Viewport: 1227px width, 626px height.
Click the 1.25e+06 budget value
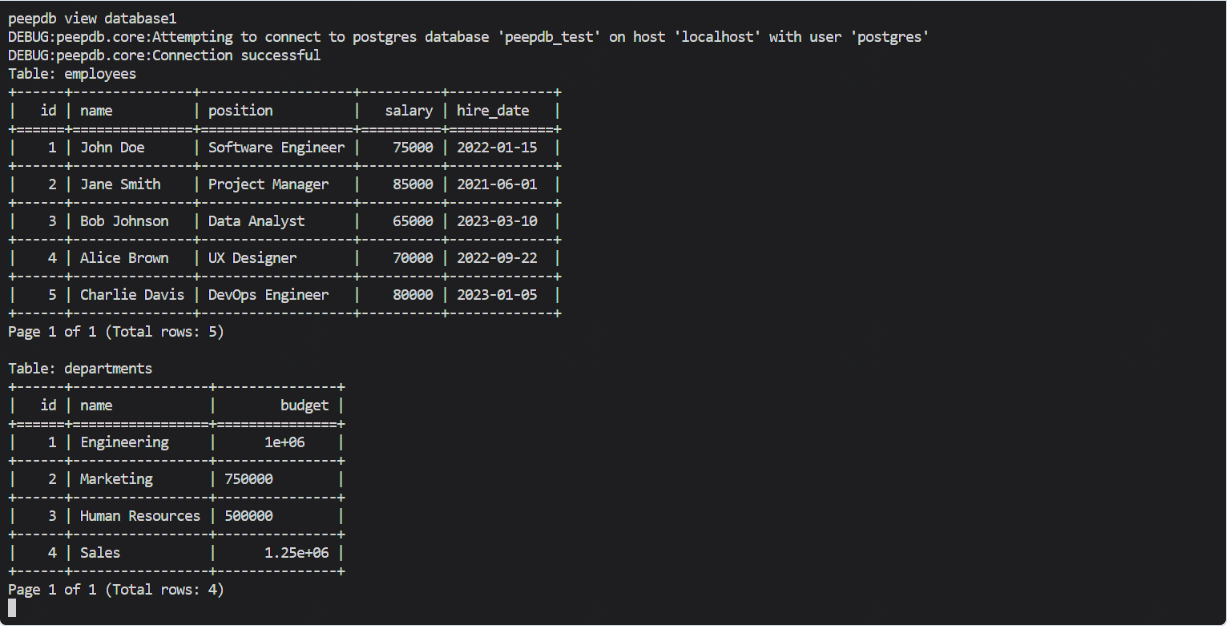296,553
